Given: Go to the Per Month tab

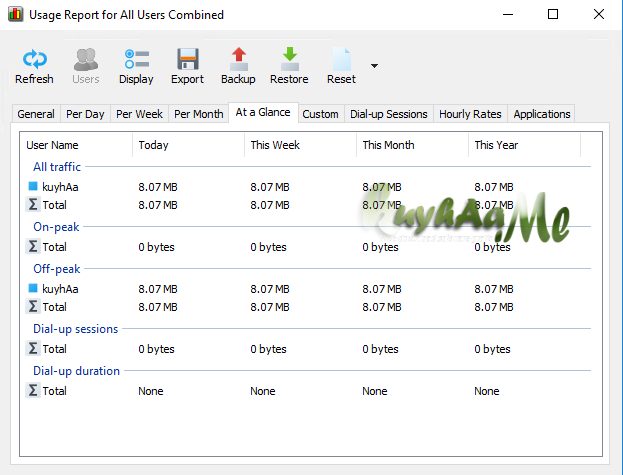Looking at the screenshot, I should [198, 114].
